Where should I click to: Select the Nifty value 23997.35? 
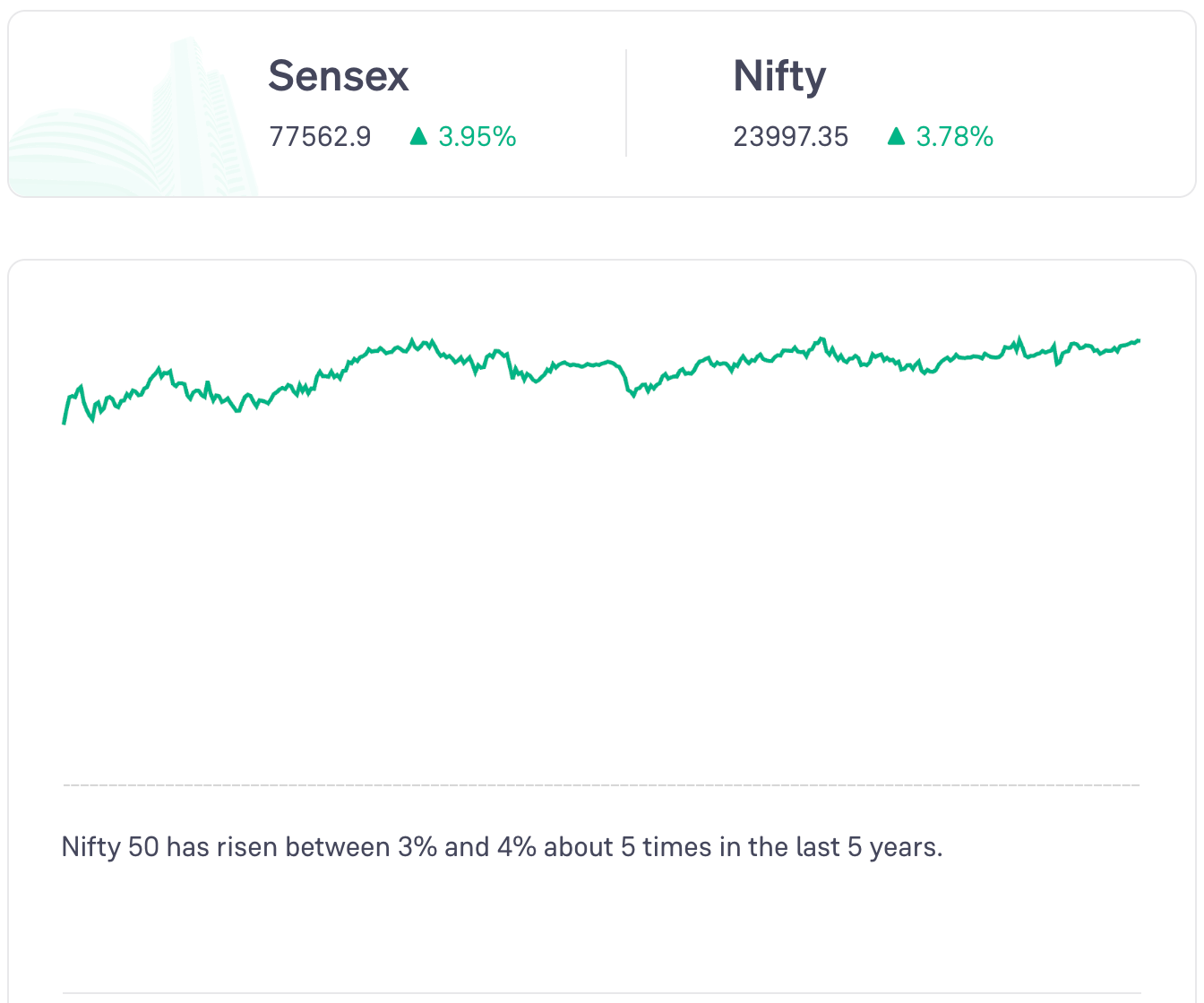click(790, 137)
